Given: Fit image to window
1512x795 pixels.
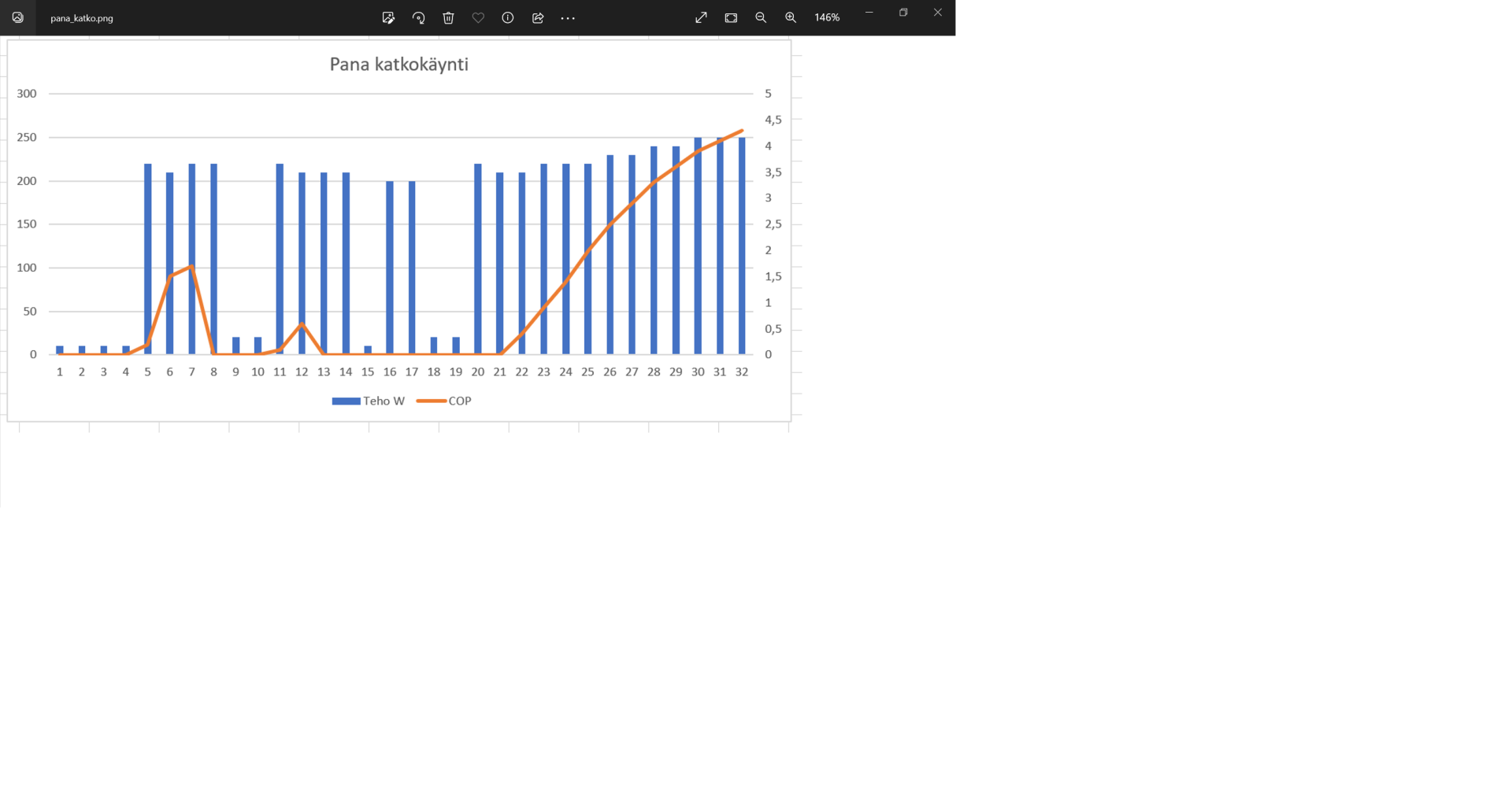Looking at the screenshot, I should pos(731,18).
